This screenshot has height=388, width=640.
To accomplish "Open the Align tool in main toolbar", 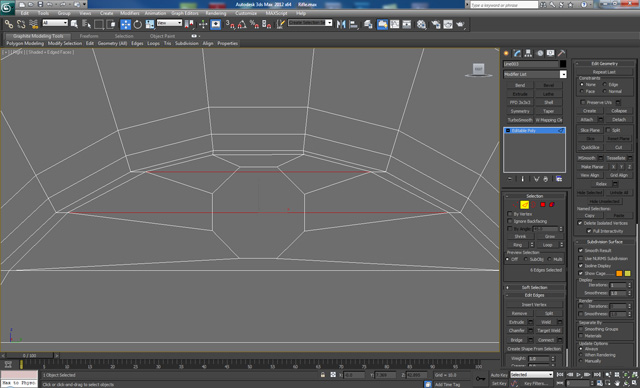I will (x=353, y=24).
